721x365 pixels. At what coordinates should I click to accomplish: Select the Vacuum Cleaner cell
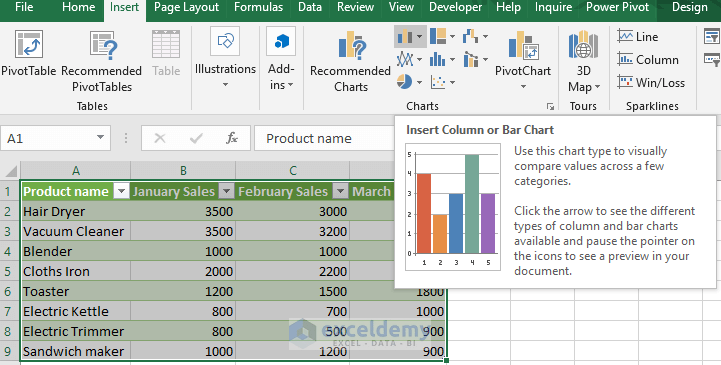point(76,231)
